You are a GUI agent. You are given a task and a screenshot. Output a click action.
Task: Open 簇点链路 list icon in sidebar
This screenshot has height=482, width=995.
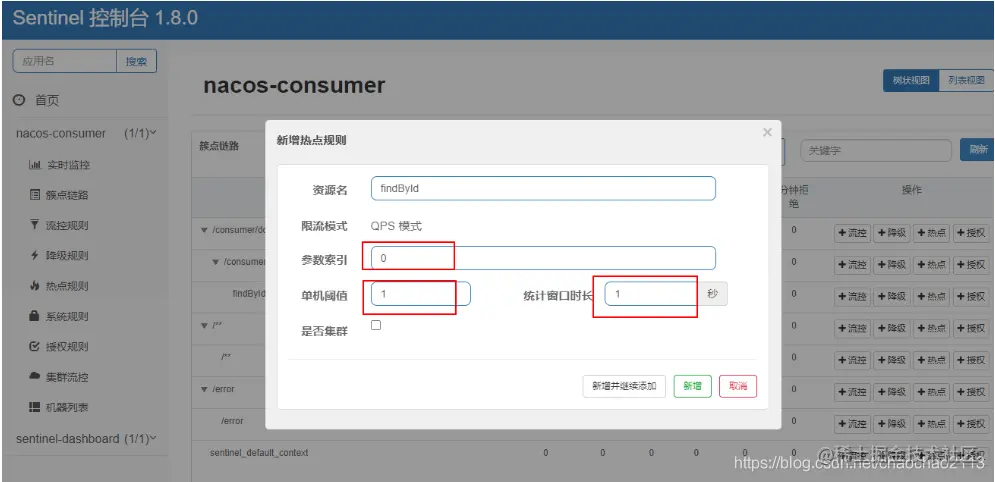pyautogui.click(x=35, y=195)
